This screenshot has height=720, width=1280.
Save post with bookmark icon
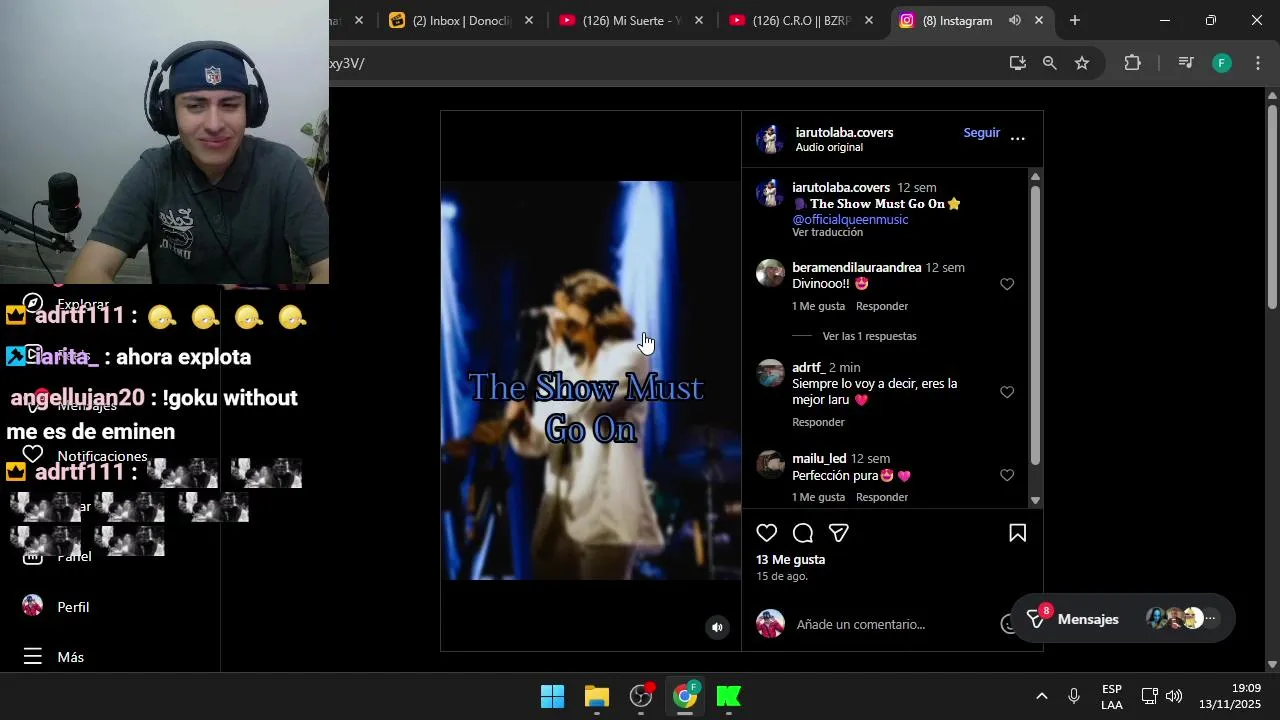1017,533
